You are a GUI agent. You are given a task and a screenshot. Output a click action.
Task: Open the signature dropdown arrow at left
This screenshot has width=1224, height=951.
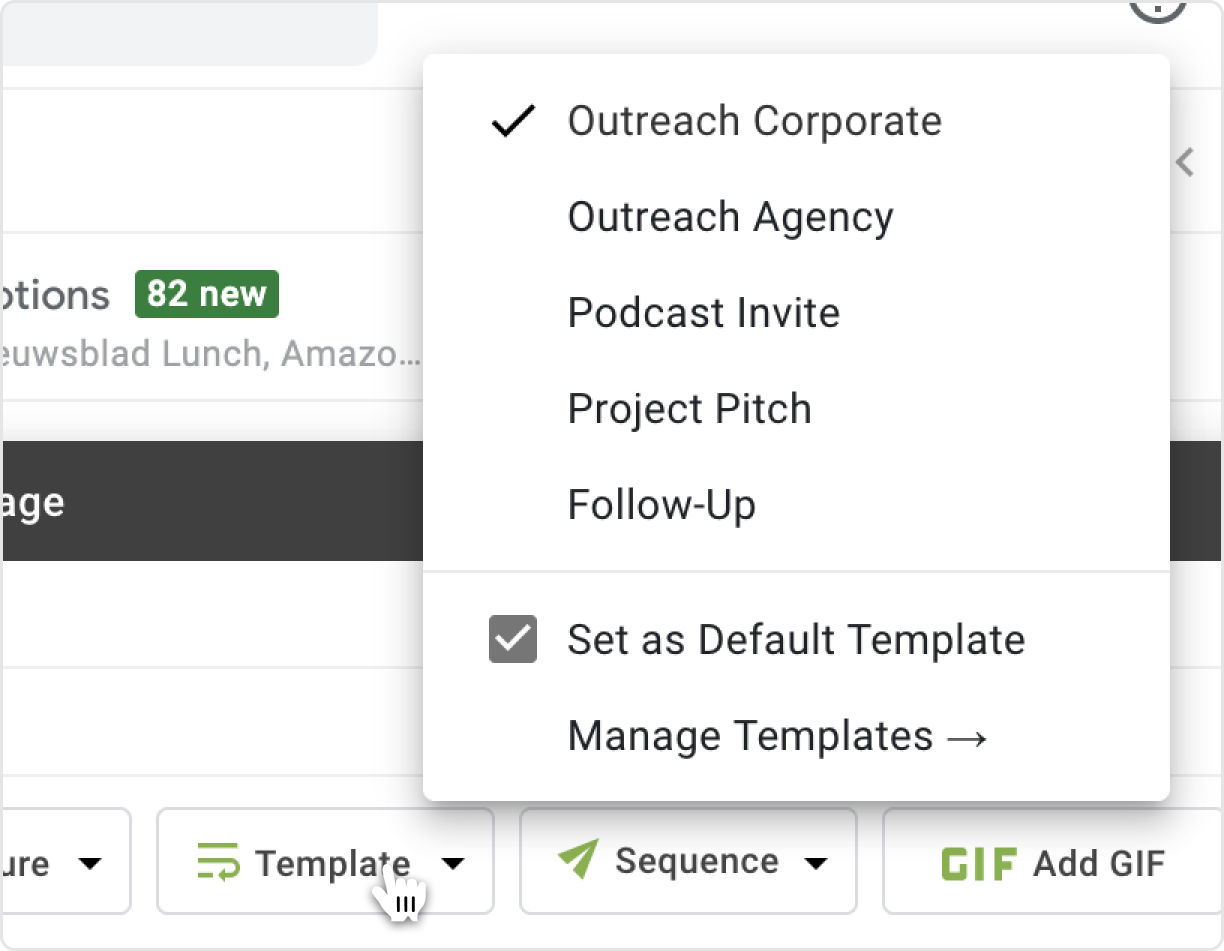[91, 863]
